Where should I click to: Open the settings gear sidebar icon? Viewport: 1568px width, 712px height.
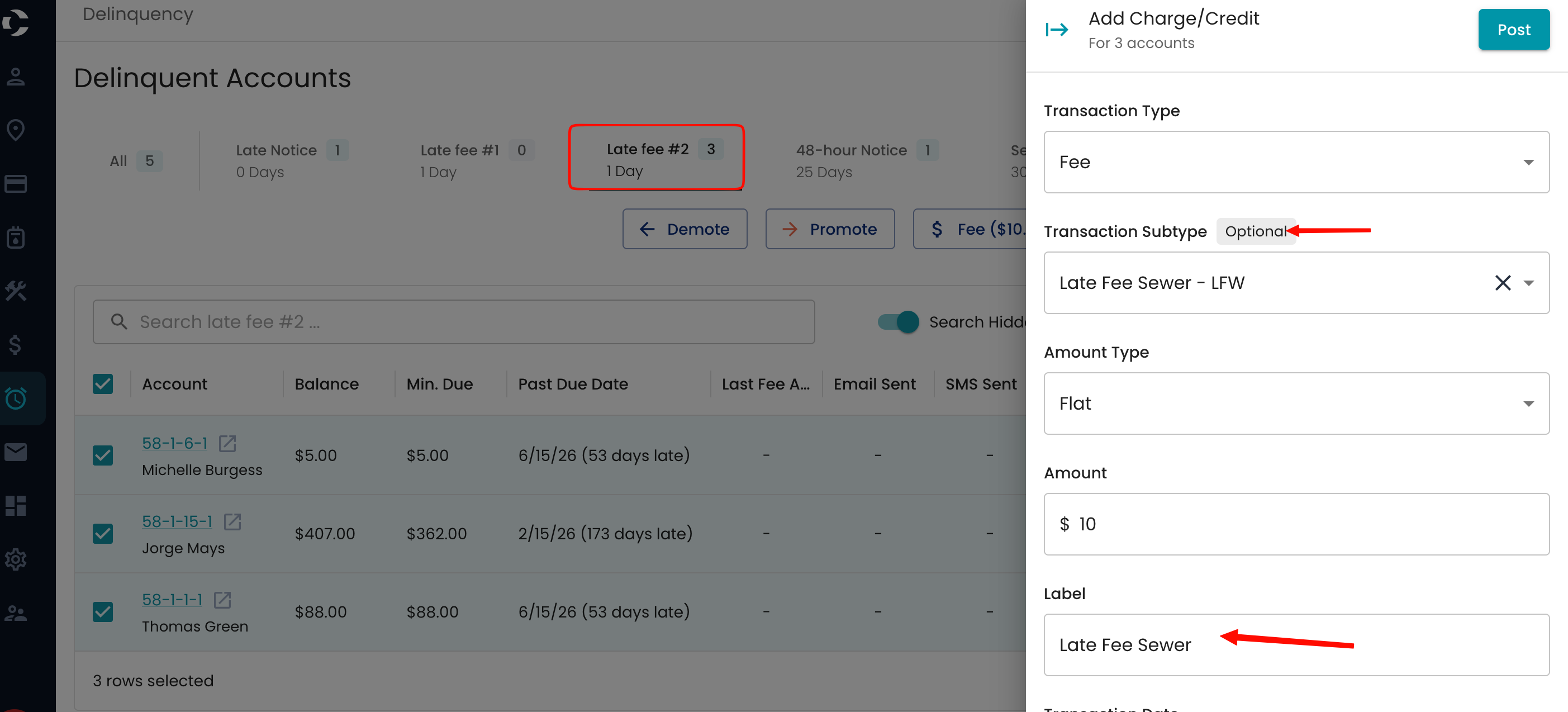(x=16, y=559)
